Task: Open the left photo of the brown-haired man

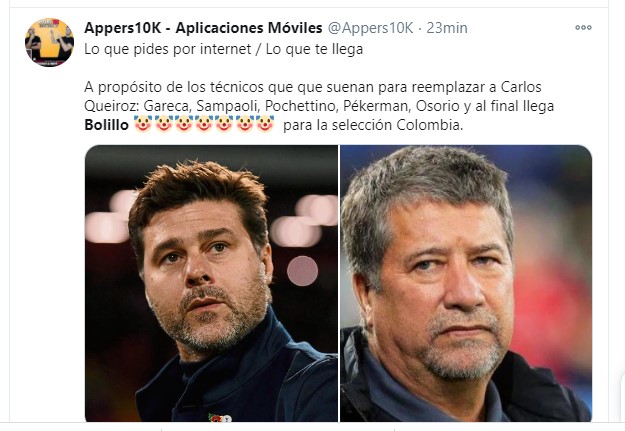Action: [x=211, y=283]
